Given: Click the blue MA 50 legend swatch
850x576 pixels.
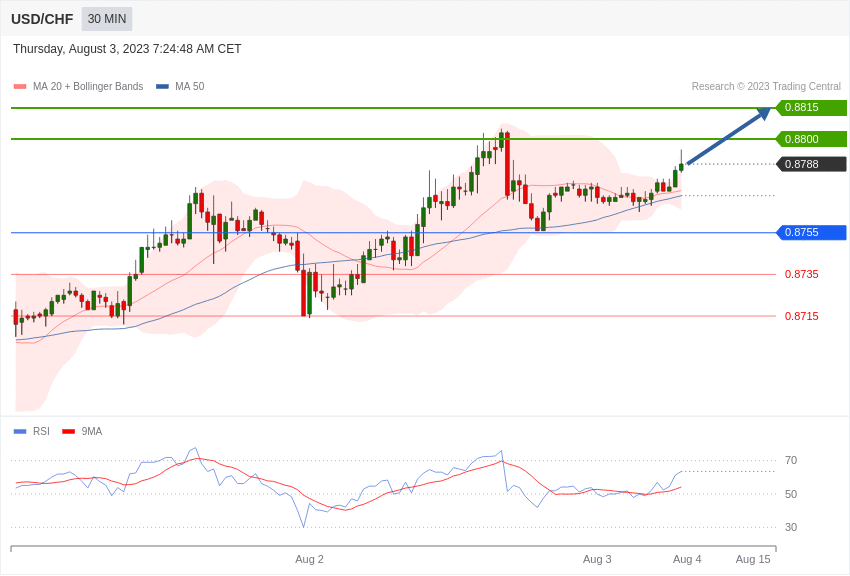Looking at the screenshot, I should tap(162, 87).
